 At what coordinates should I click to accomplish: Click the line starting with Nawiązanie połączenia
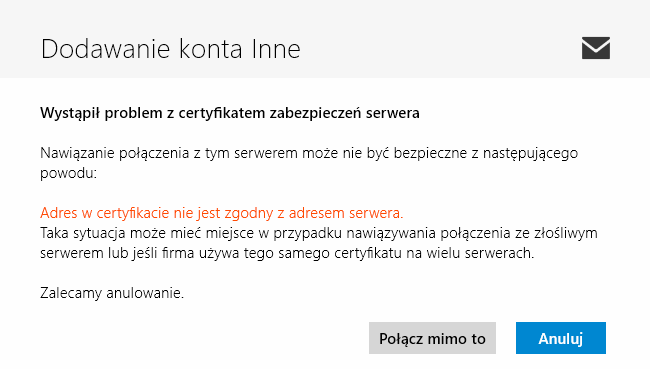click(309, 153)
